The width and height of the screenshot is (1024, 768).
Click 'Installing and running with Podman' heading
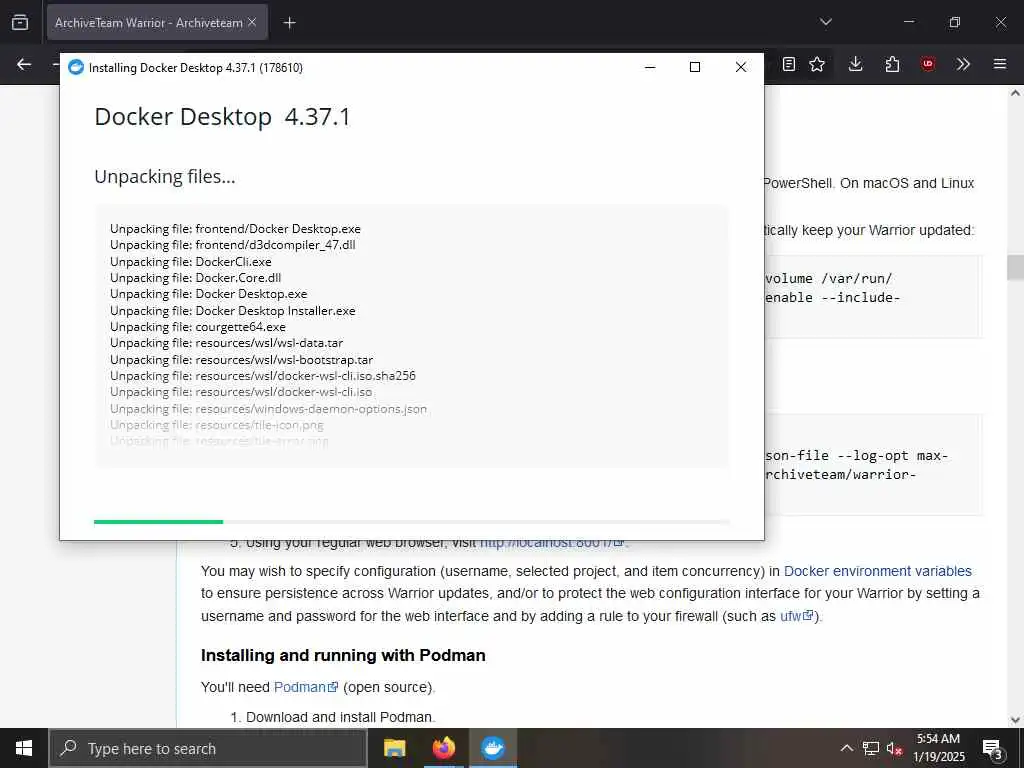pos(343,656)
